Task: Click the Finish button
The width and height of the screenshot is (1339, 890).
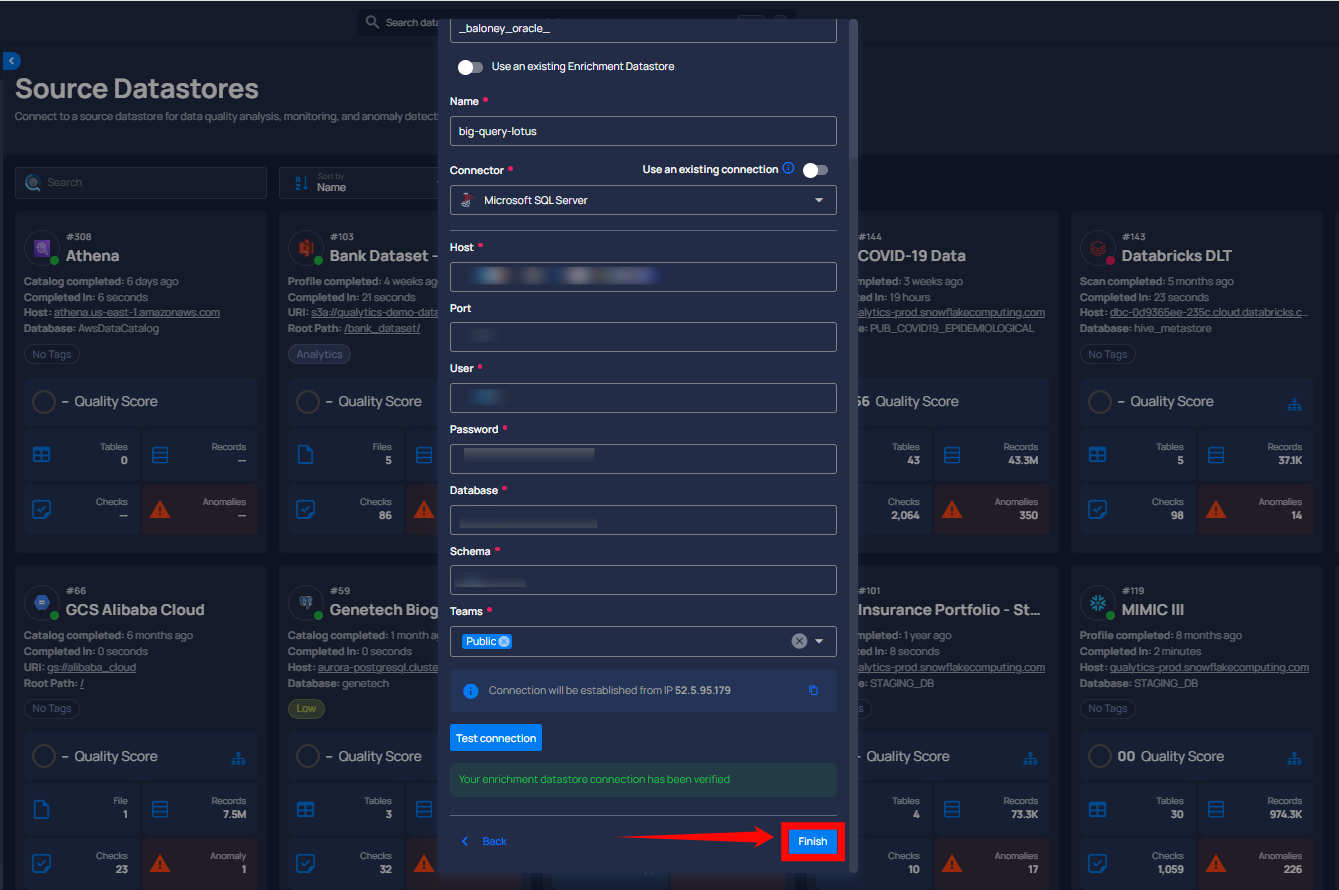Action: click(812, 841)
